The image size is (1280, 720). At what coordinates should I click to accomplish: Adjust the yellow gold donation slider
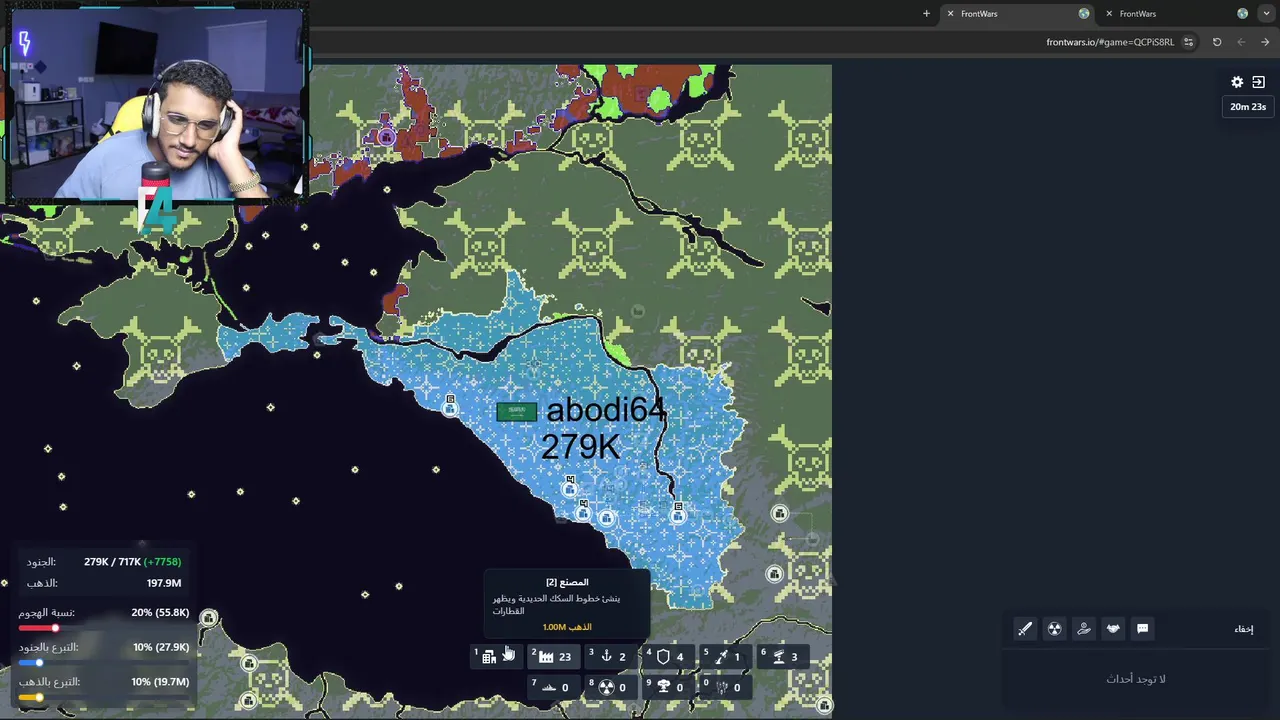tap(104, 697)
